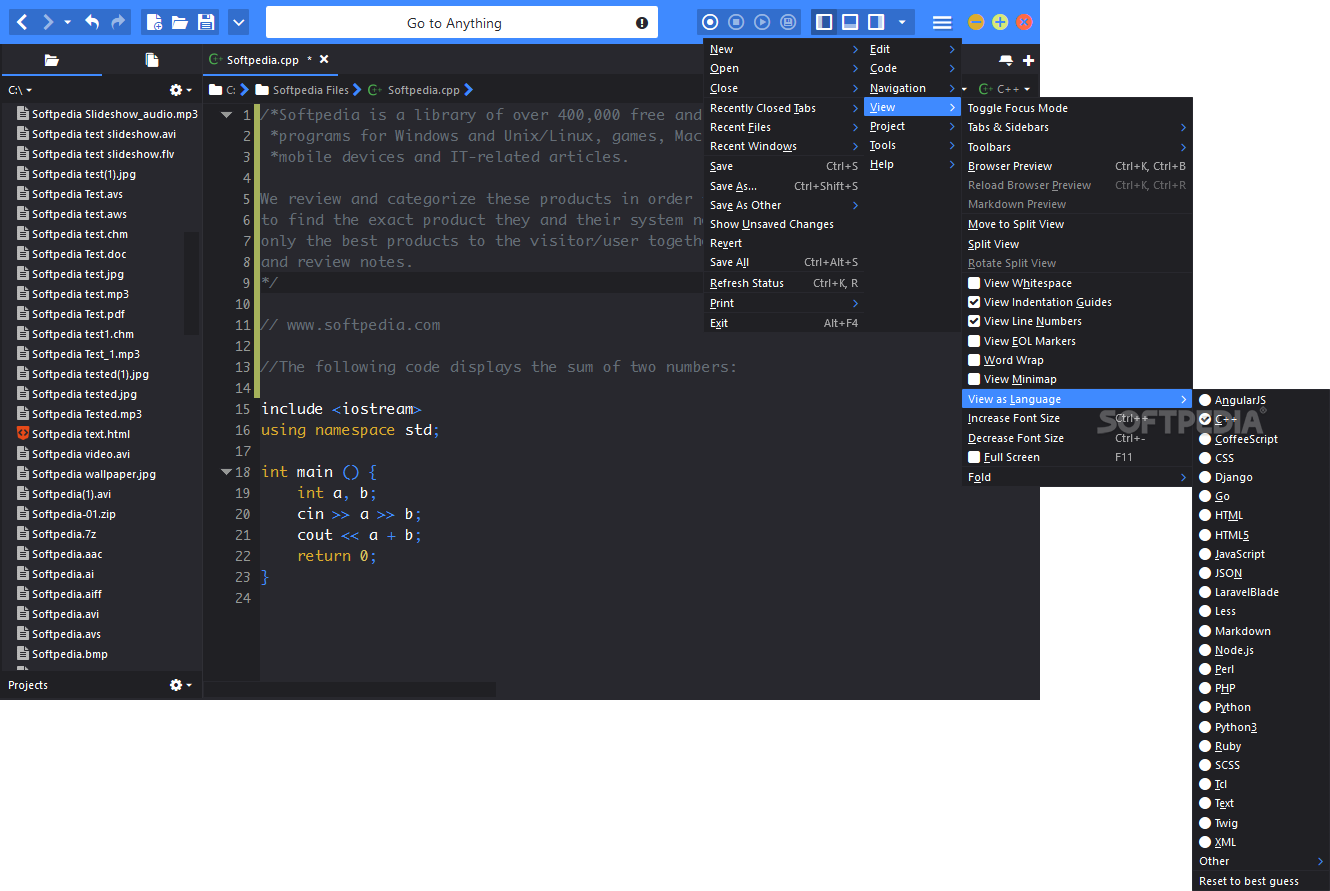Viewport: 1330px width, 891px height.
Task: Open the Navigation menu
Action: point(911,88)
